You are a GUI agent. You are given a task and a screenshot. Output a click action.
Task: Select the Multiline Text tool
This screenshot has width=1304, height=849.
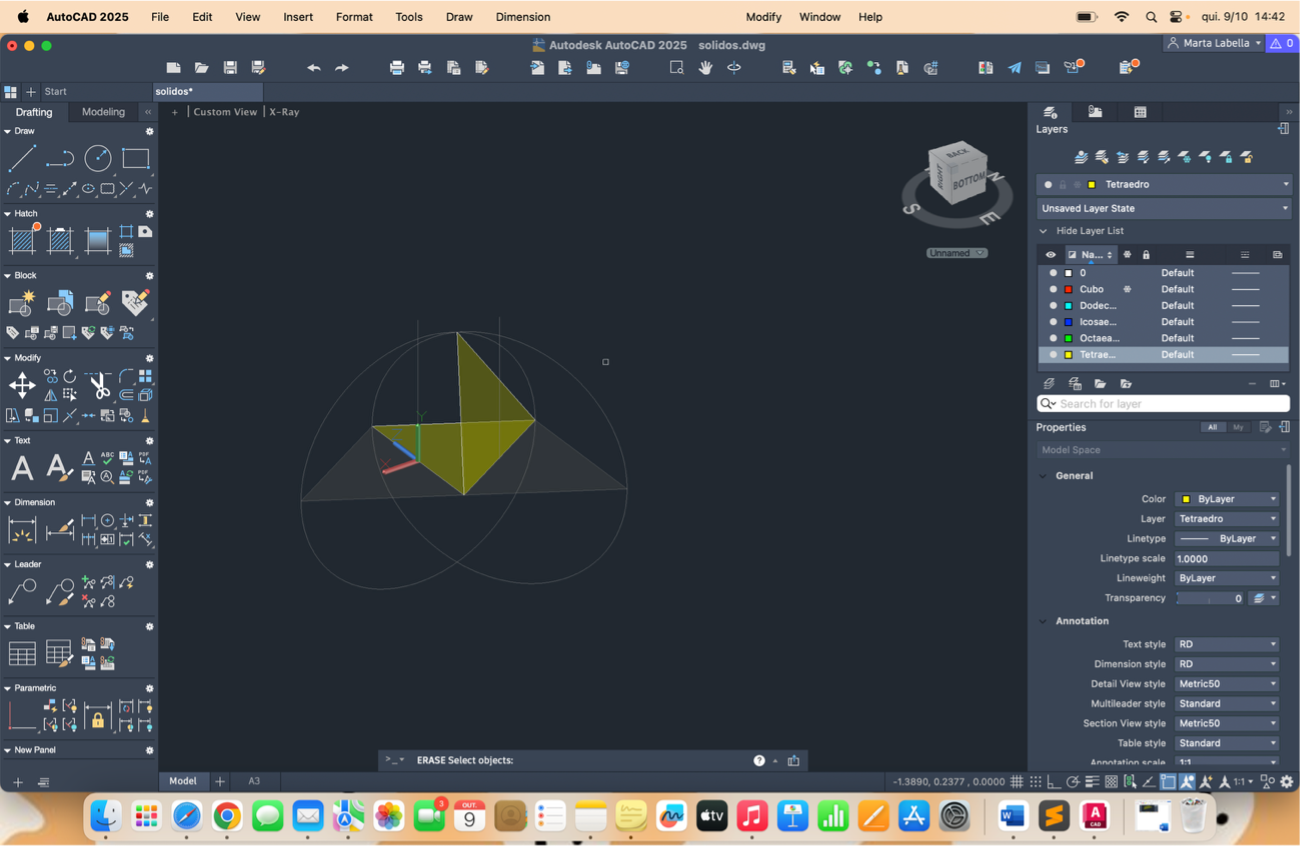[22, 467]
